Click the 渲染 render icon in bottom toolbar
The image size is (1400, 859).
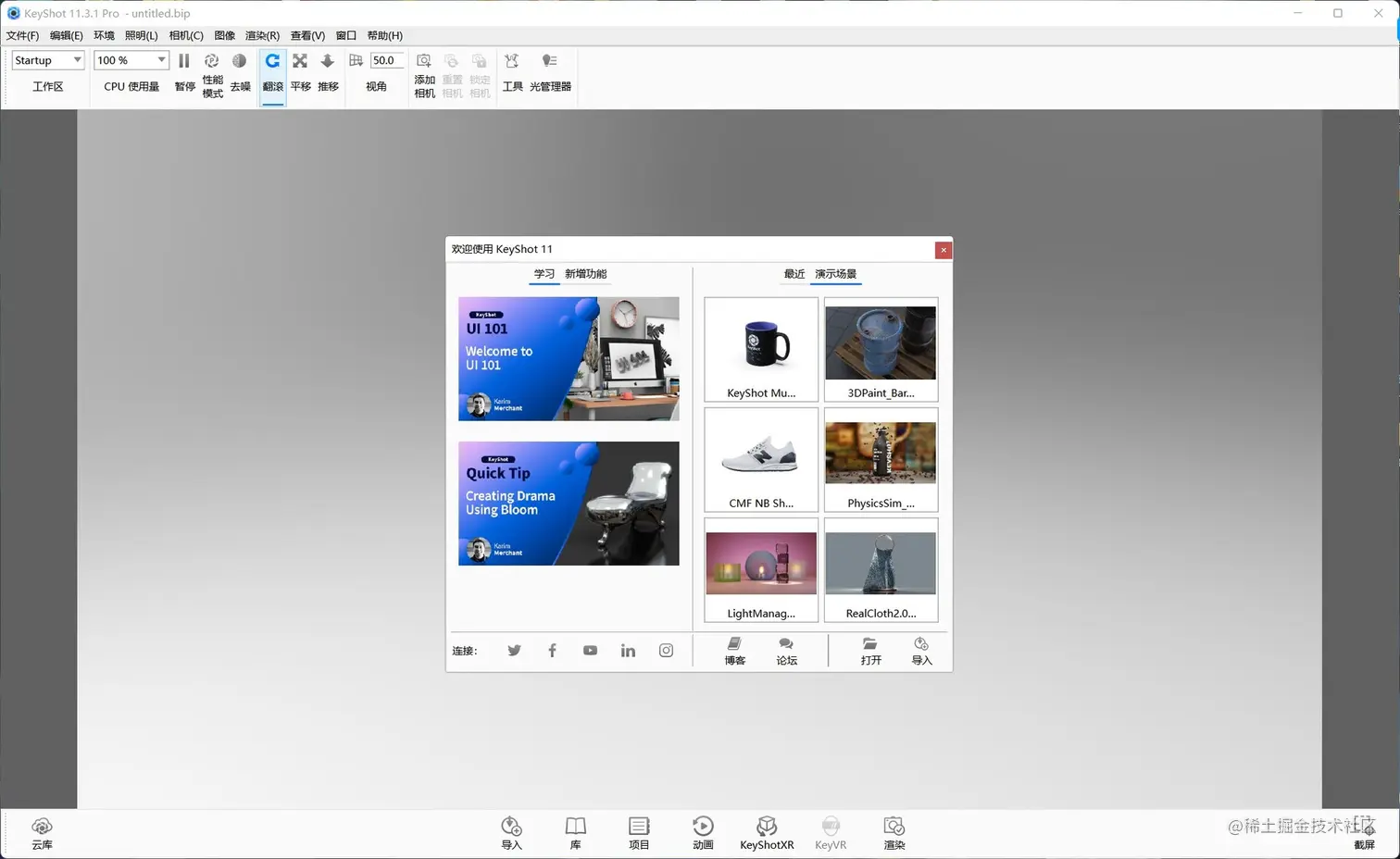pyautogui.click(x=894, y=833)
